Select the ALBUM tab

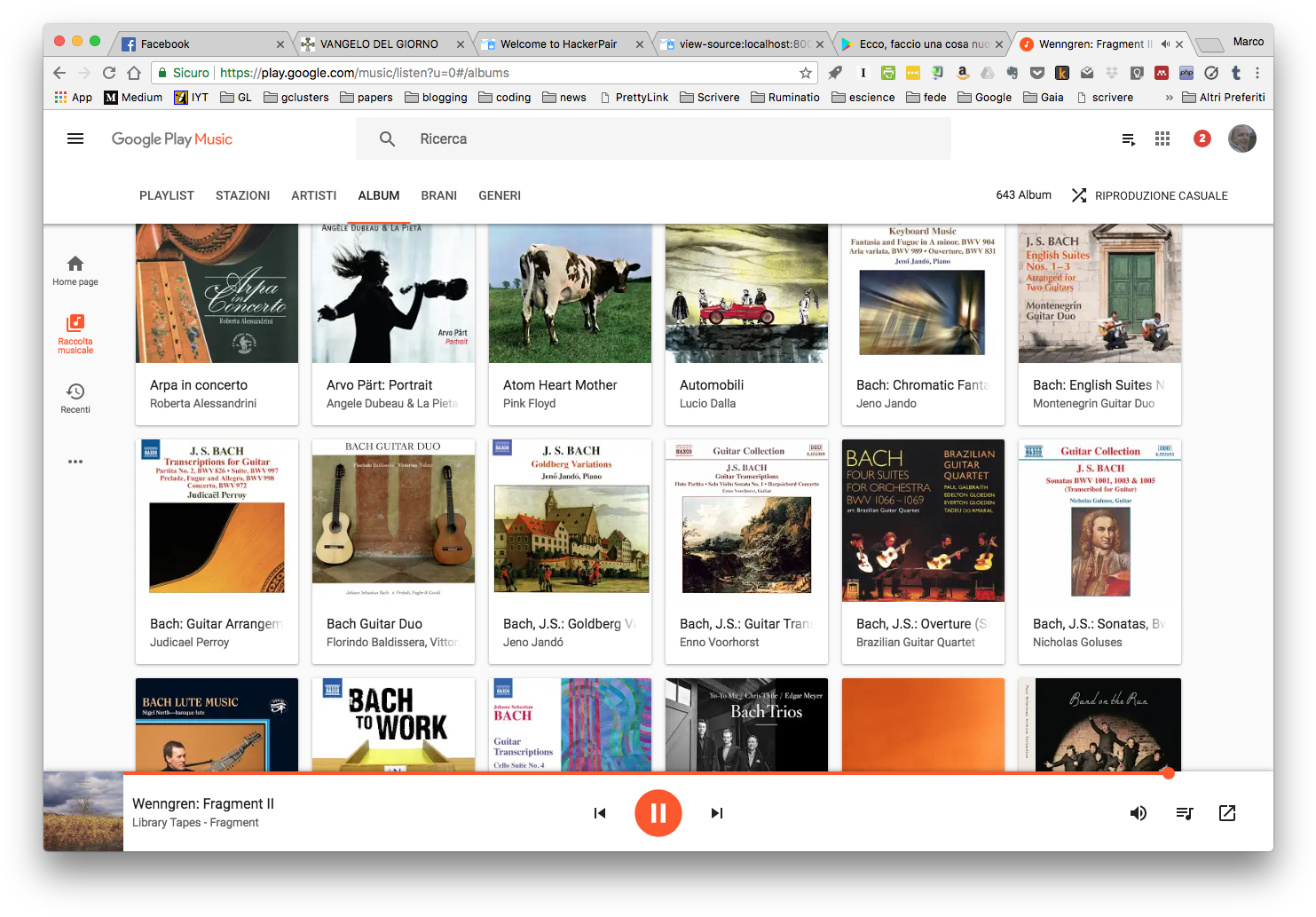[x=379, y=195]
